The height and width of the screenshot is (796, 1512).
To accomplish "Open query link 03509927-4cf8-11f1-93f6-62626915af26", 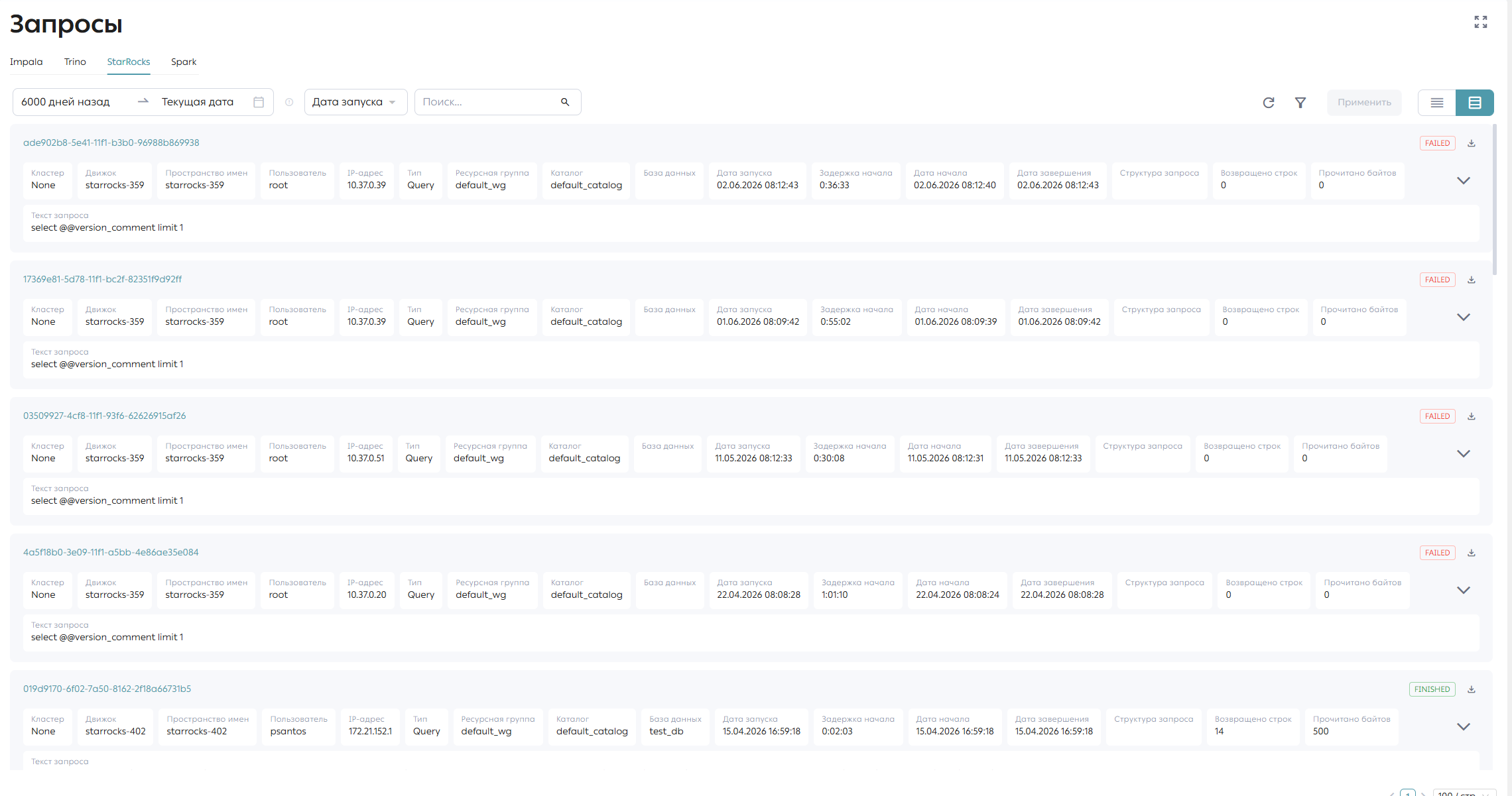I will click(105, 416).
